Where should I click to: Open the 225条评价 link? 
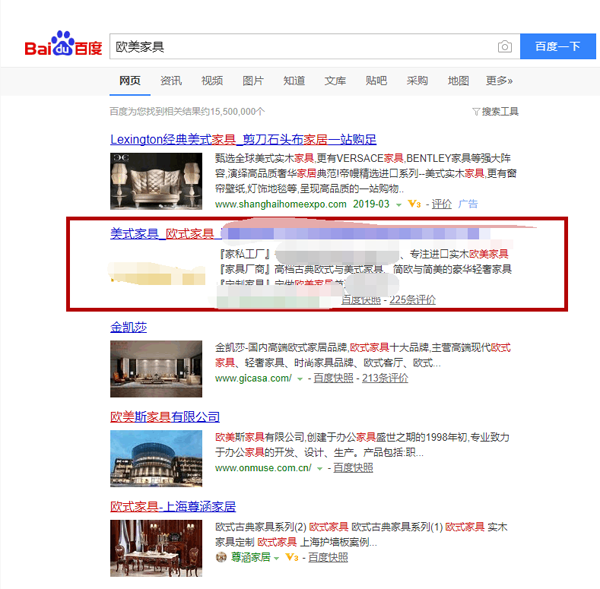412,300
